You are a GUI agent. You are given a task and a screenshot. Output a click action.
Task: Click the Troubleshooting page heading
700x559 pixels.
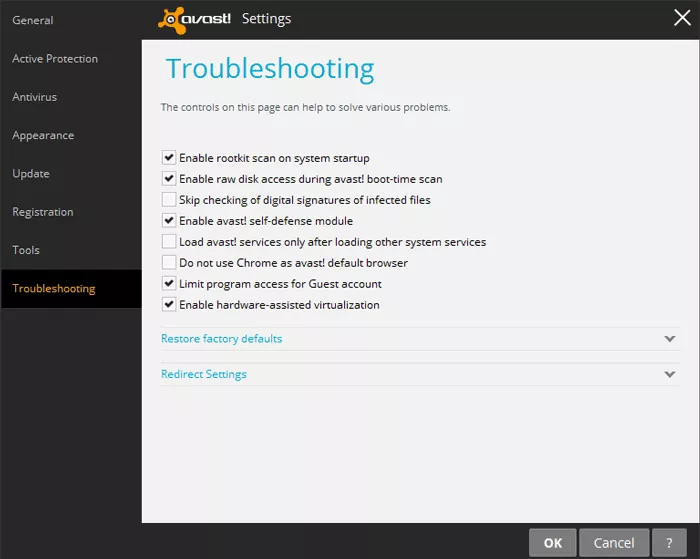(270, 69)
